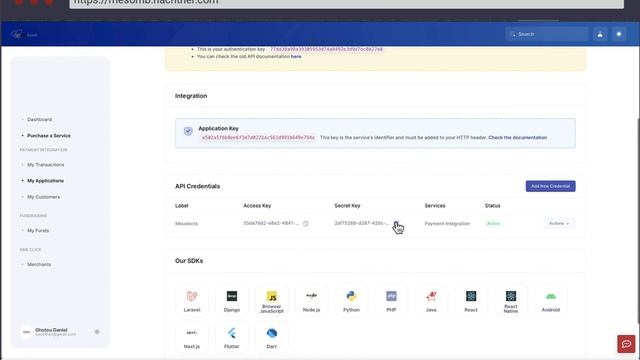640x360 pixels.
Task: Open My Transactions in sidebar
Action: pos(45,165)
